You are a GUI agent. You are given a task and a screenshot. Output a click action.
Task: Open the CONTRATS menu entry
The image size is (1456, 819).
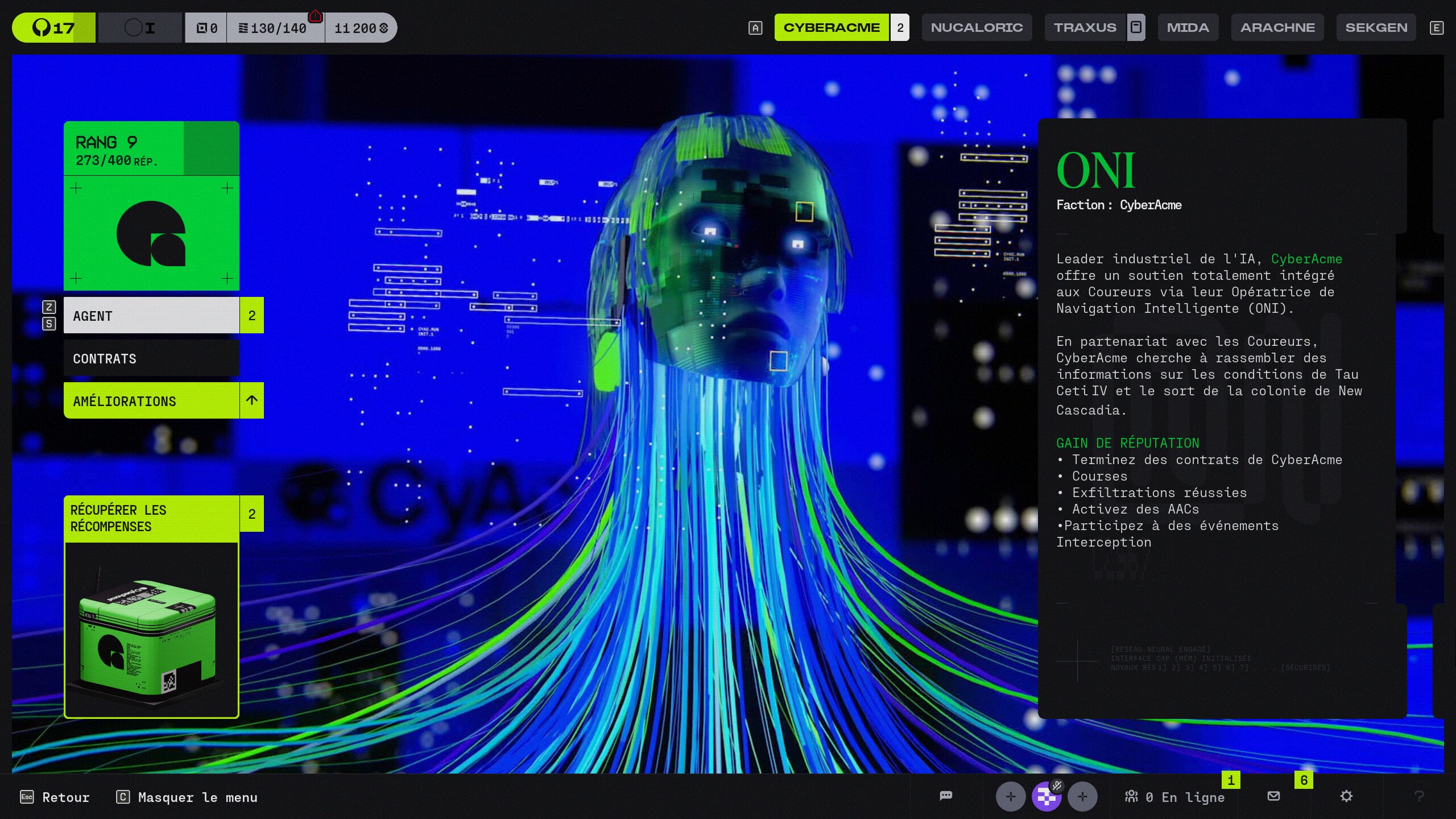(x=151, y=358)
